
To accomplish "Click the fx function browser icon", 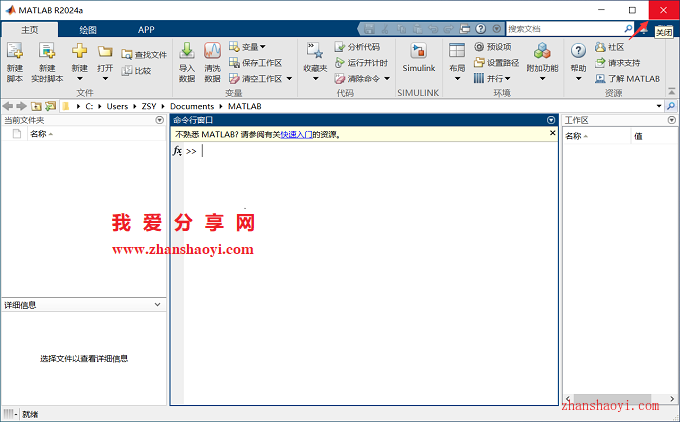I will pyautogui.click(x=177, y=150).
